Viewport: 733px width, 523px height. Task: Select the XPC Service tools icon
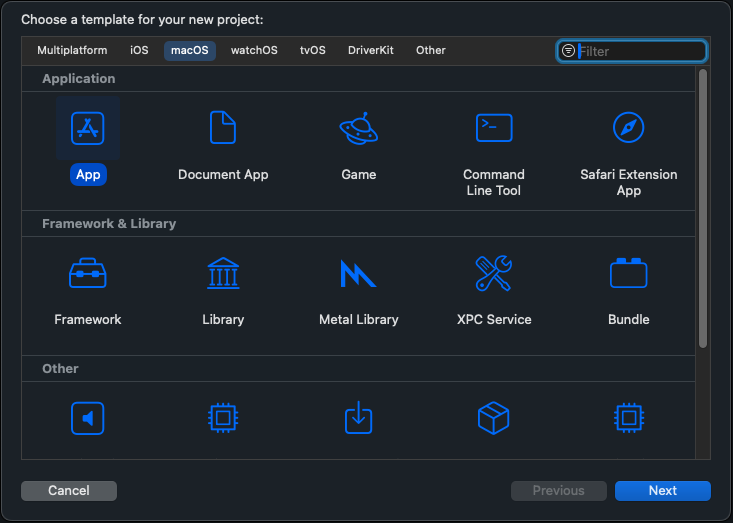494,273
